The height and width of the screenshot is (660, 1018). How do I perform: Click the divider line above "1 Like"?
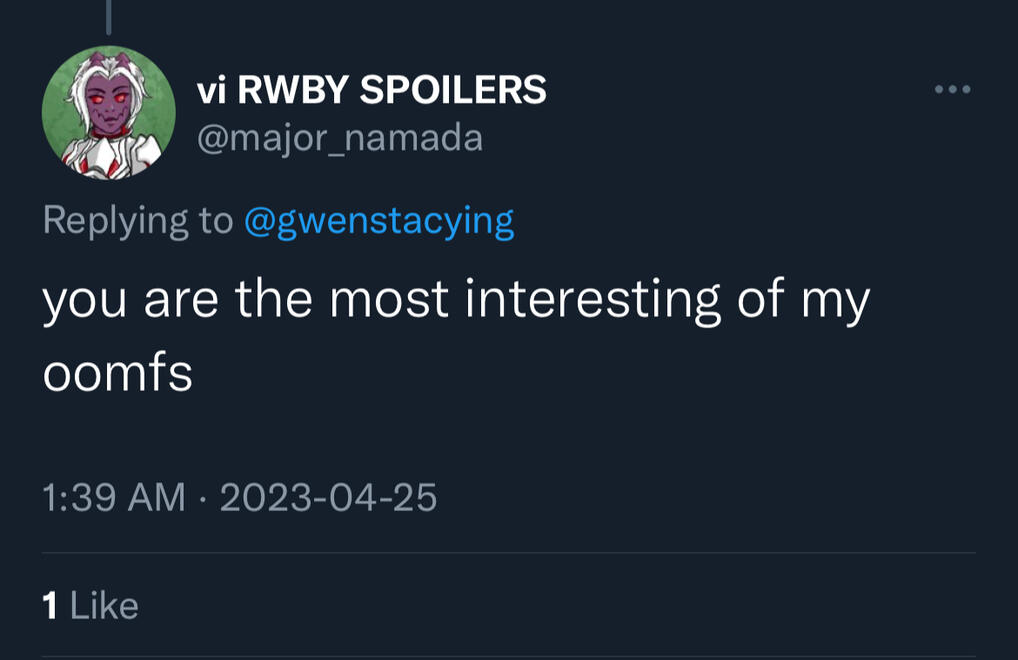tap(508, 553)
